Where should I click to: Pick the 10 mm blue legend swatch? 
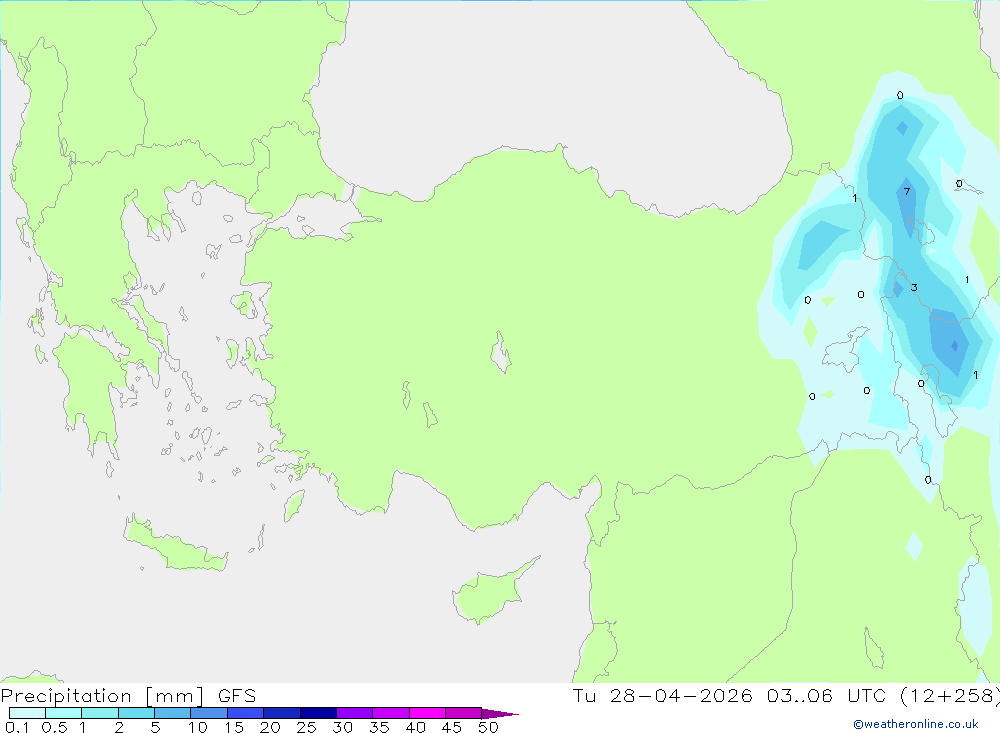[209, 713]
